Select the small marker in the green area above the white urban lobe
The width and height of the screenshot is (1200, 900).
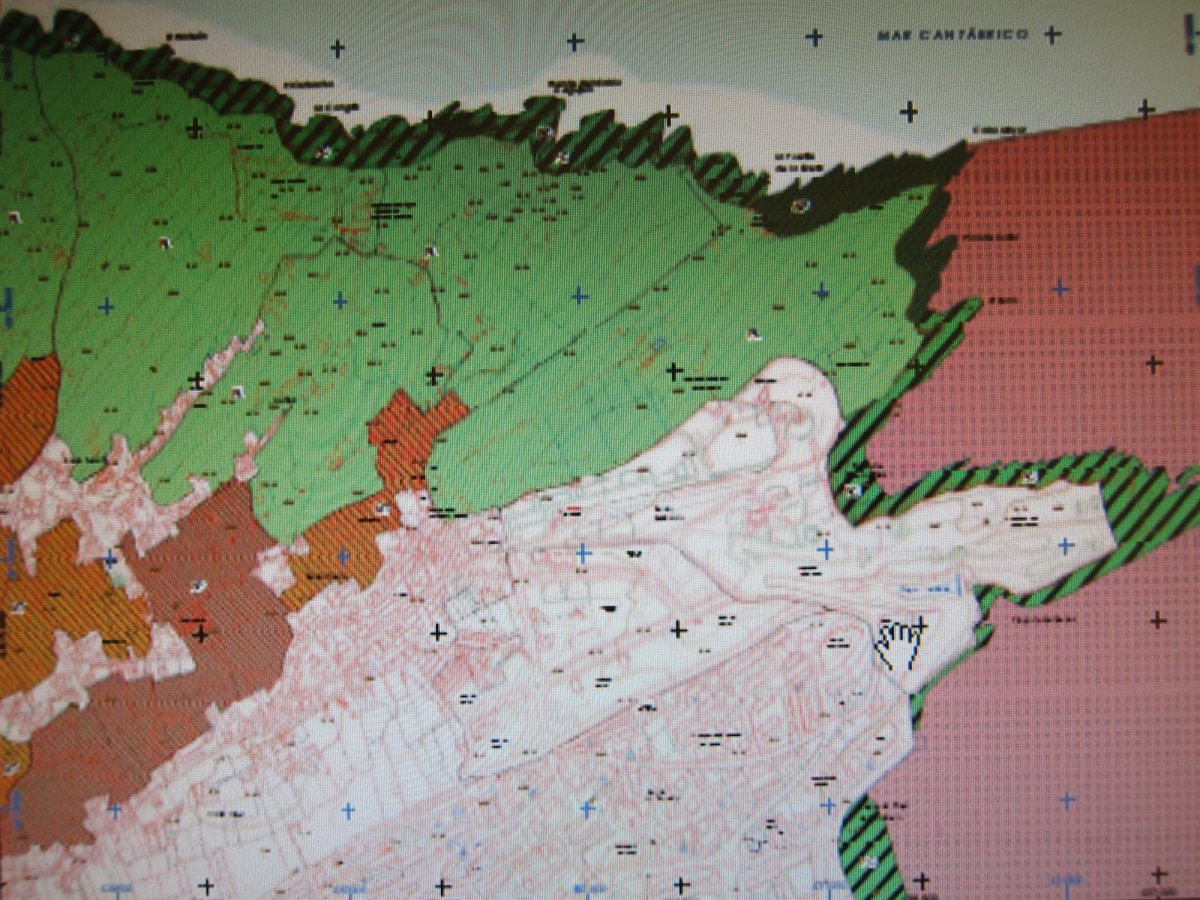pos(752,334)
